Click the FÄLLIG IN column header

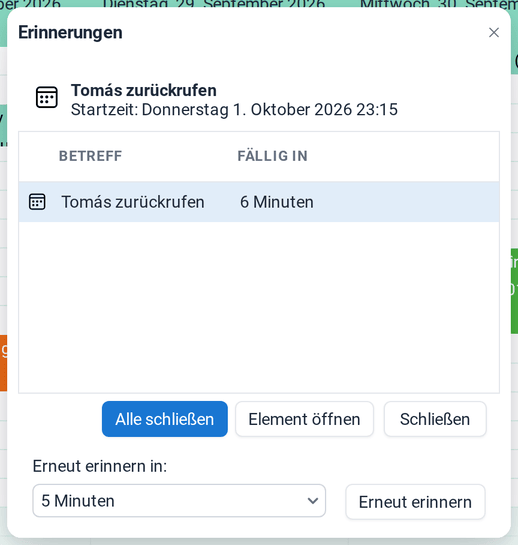[273, 156]
